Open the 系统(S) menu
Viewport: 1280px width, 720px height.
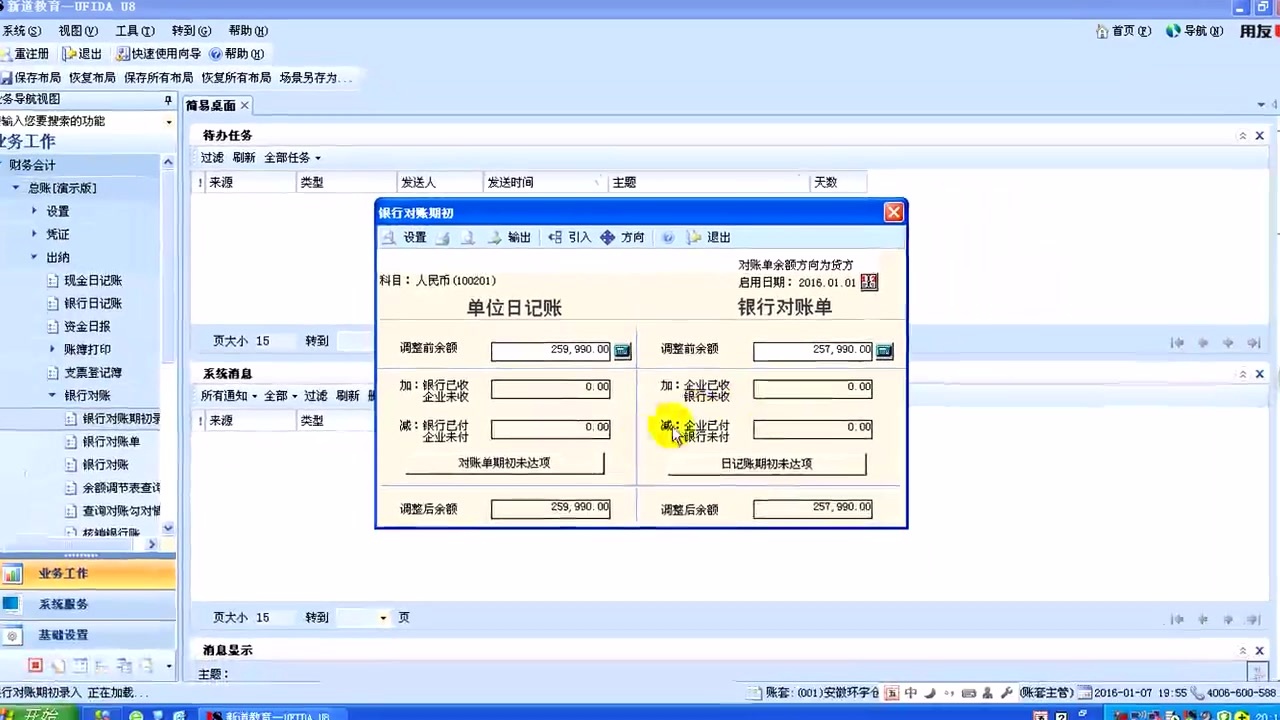tap(21, 31)
